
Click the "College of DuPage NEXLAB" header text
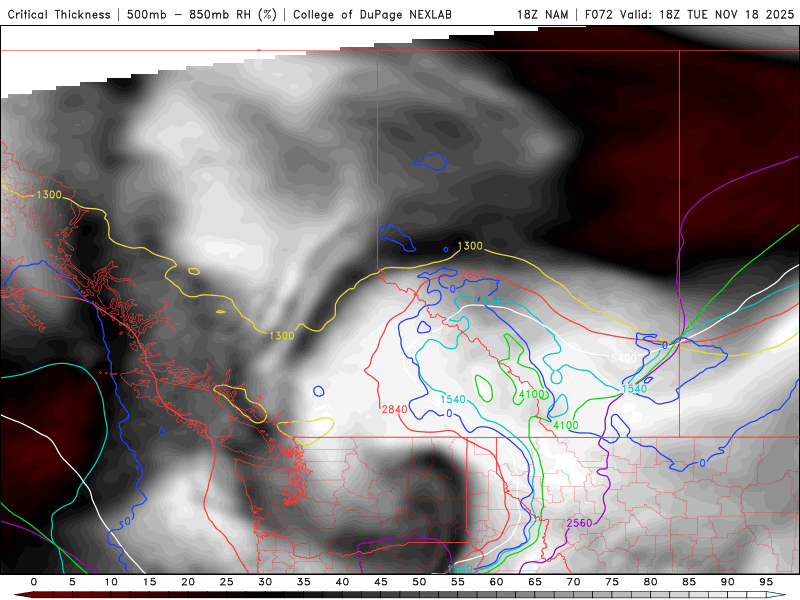coord(372,14)
